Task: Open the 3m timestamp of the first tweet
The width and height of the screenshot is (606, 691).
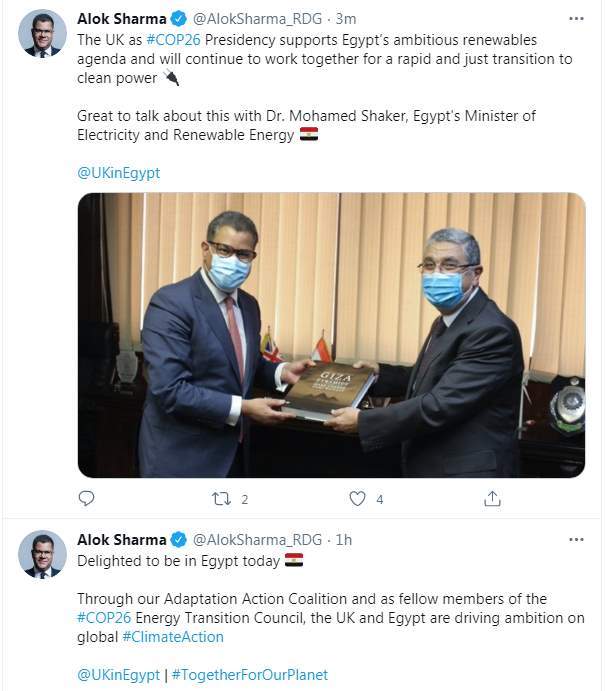Action: (346, 19)
